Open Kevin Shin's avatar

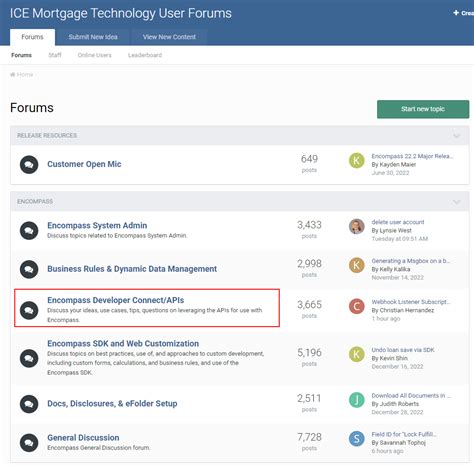[356, 354]
